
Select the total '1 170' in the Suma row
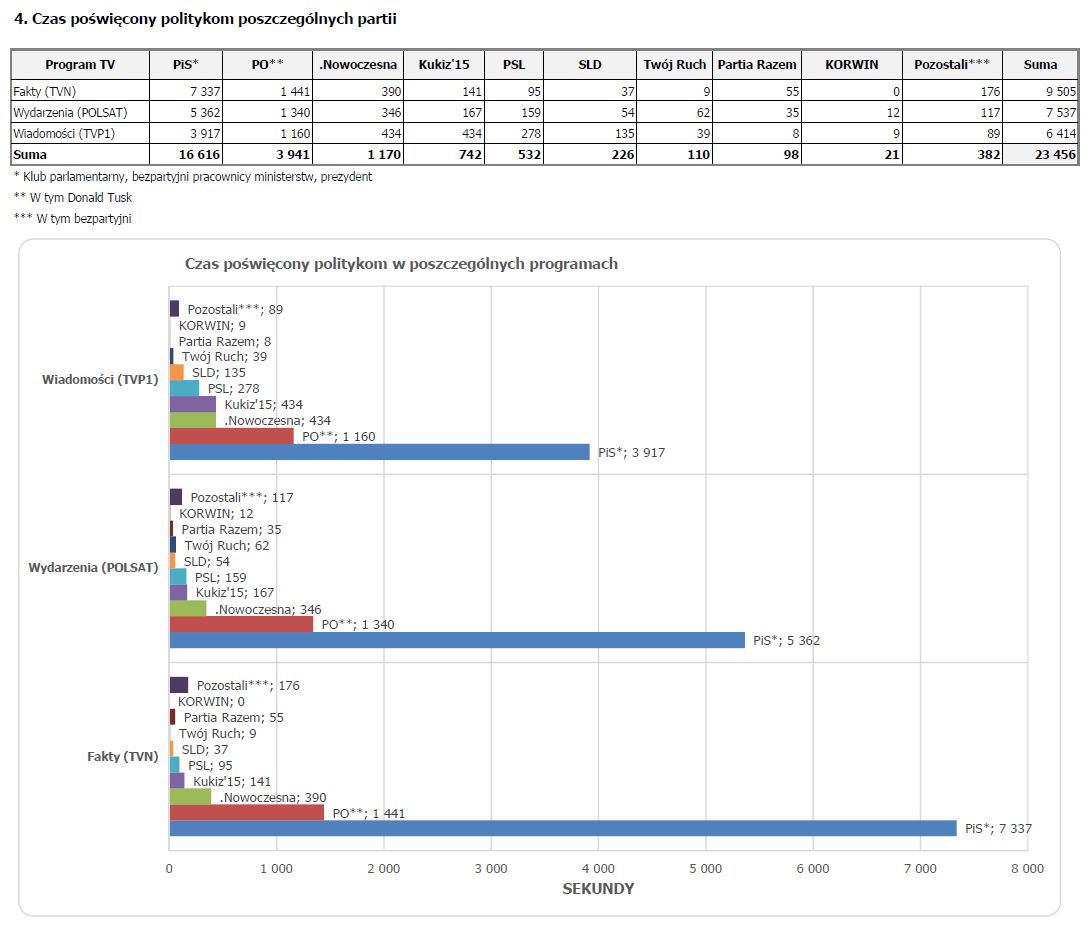coord(358,154)
